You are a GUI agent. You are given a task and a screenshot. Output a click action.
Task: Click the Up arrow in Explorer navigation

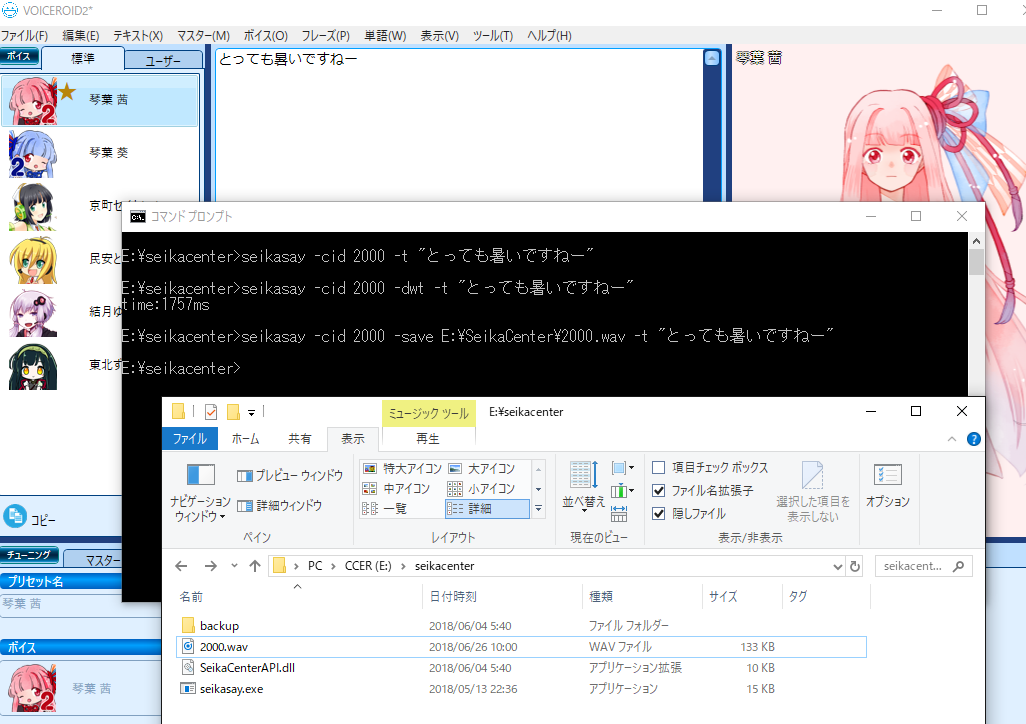click(255, 566)
